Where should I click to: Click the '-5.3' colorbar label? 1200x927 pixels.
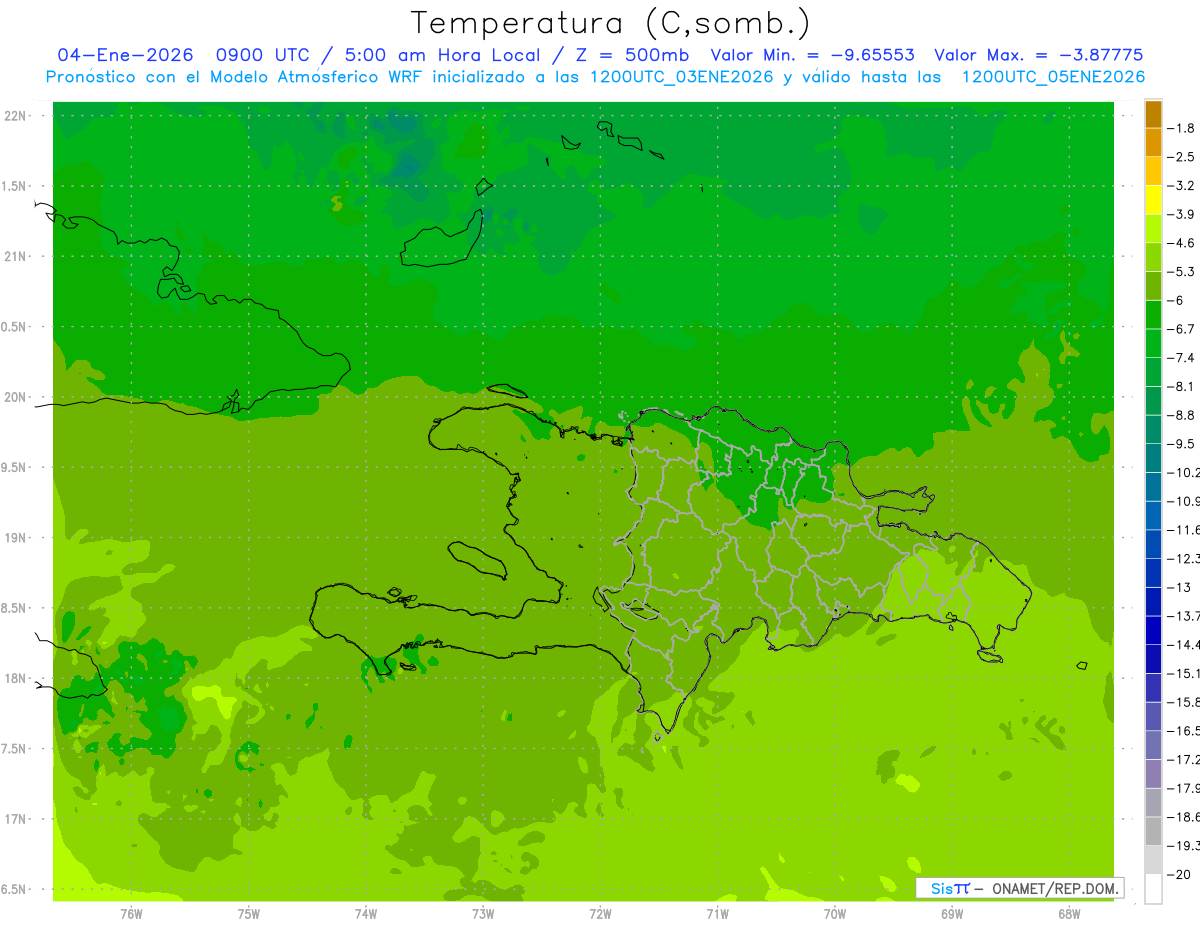click(x=1181, y=272)
